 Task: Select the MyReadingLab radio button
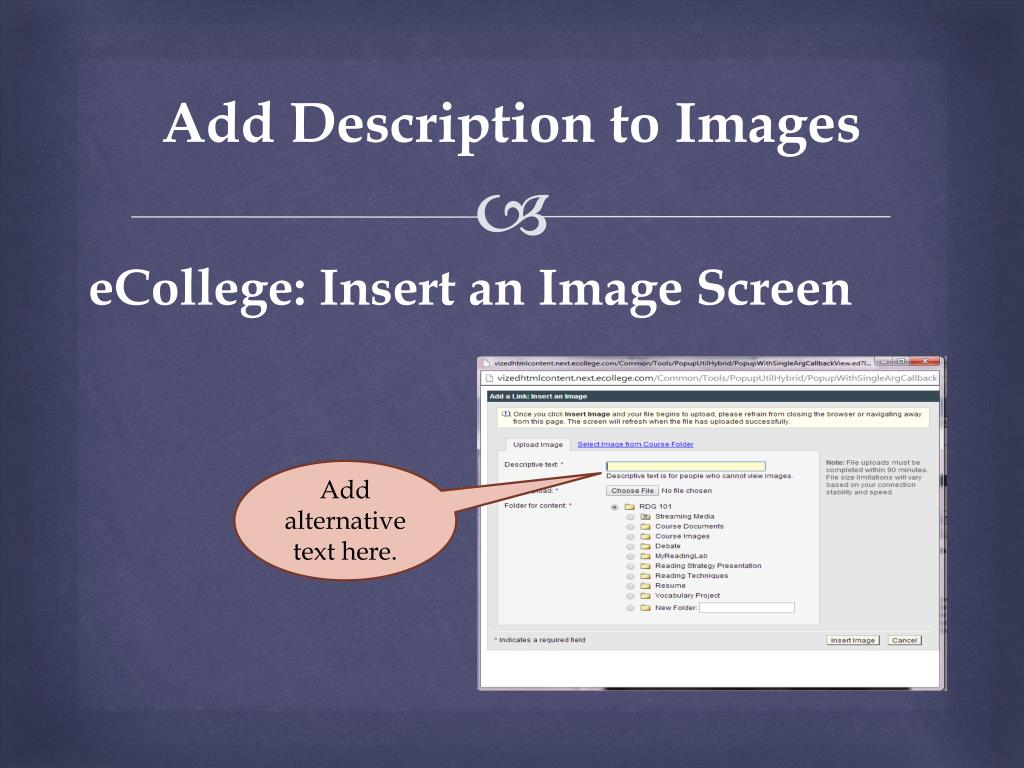point(630,556)
